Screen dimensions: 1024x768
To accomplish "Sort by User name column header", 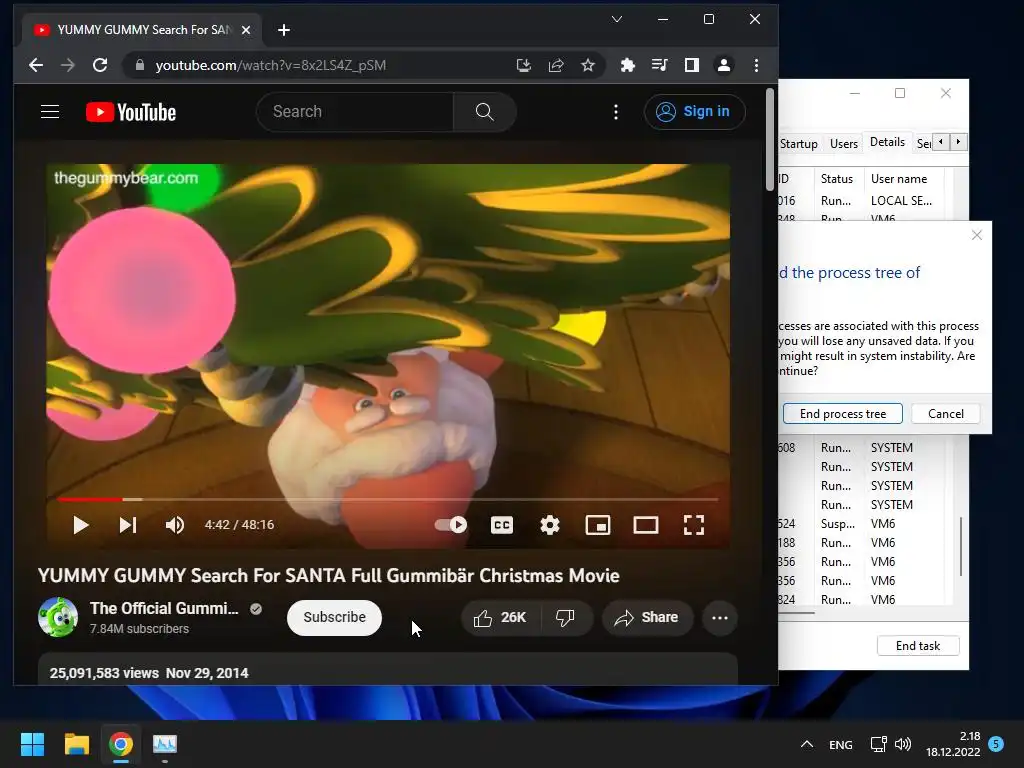I will pyautogui.click(x=899, y=179).
